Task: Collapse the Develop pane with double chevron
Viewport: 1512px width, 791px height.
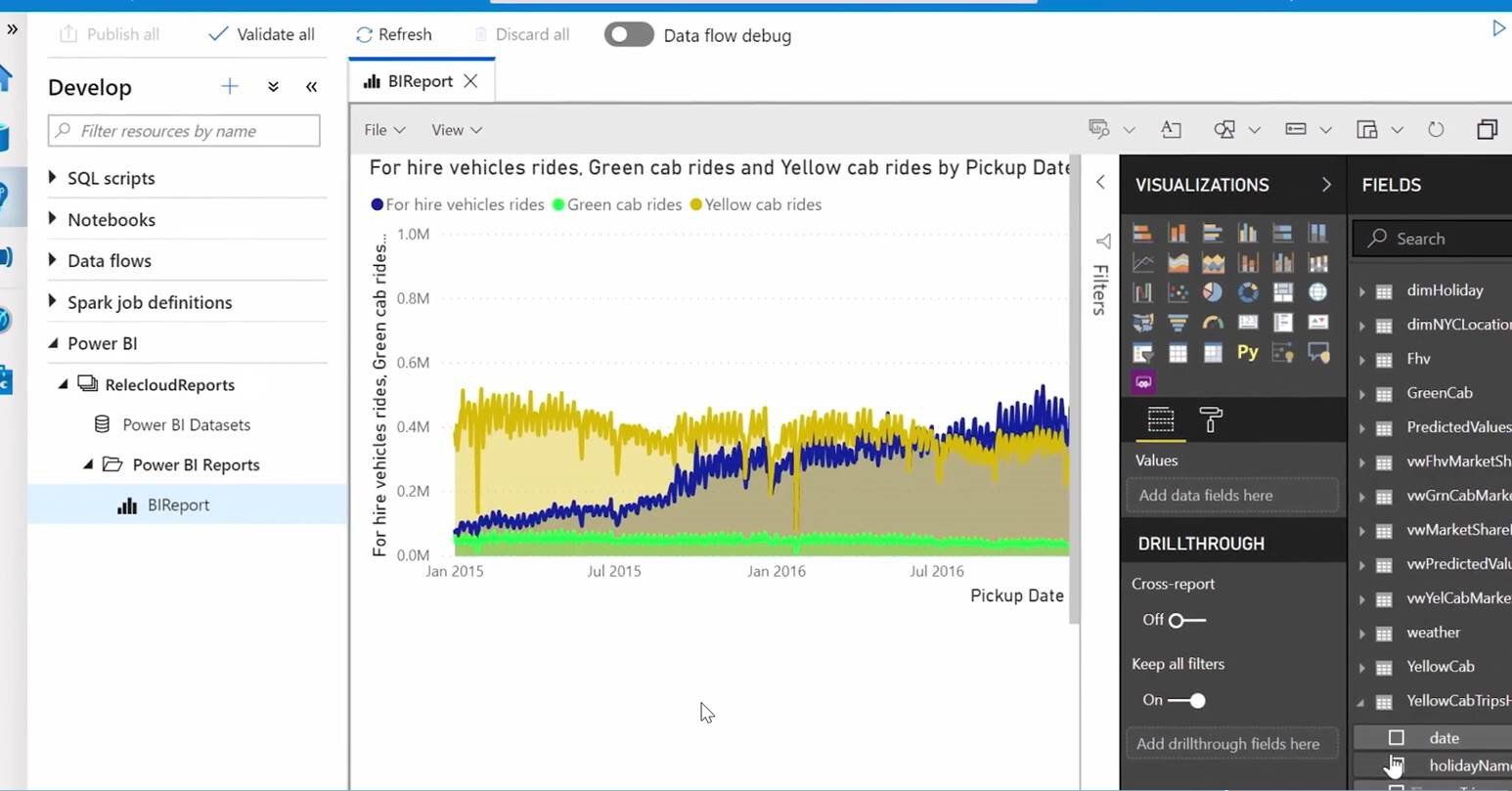Action: [x=311, y=87]
